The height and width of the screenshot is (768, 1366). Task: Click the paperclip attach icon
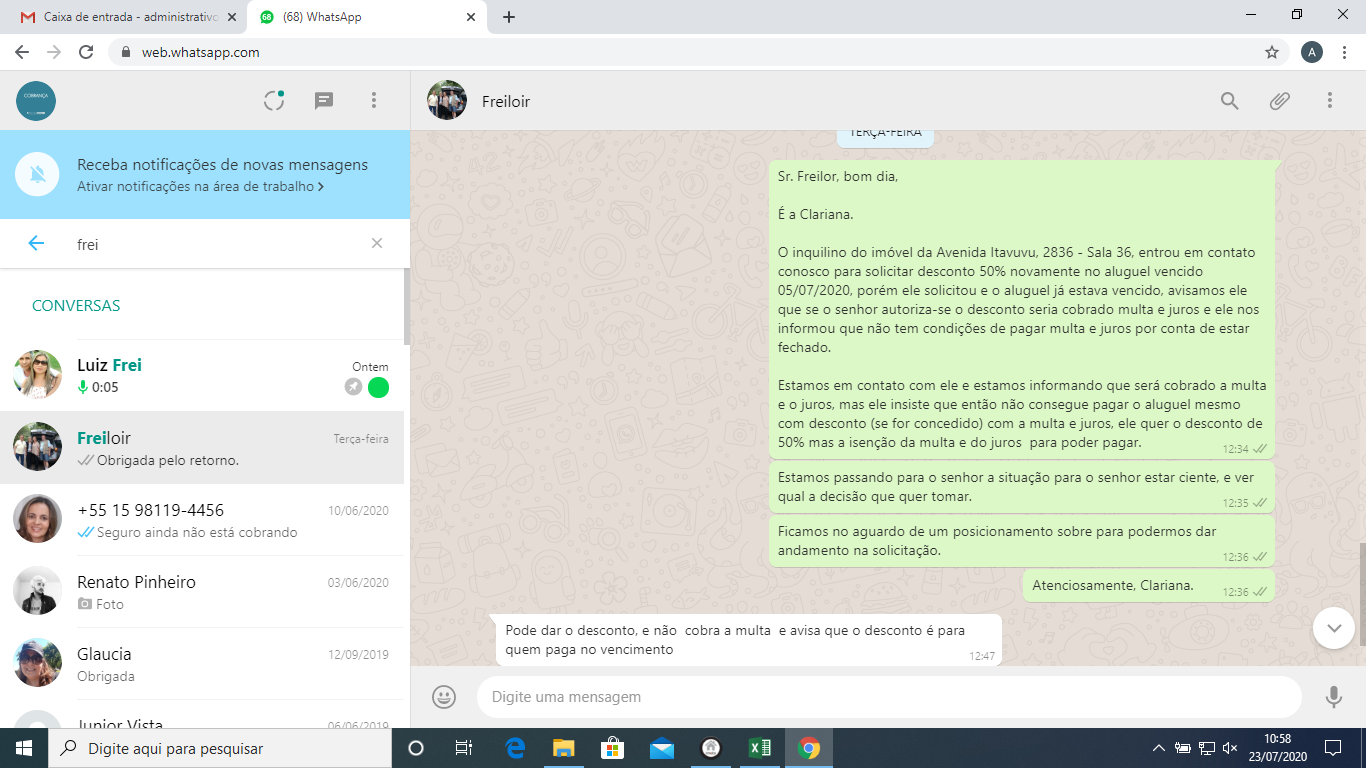coord(1280,100)
